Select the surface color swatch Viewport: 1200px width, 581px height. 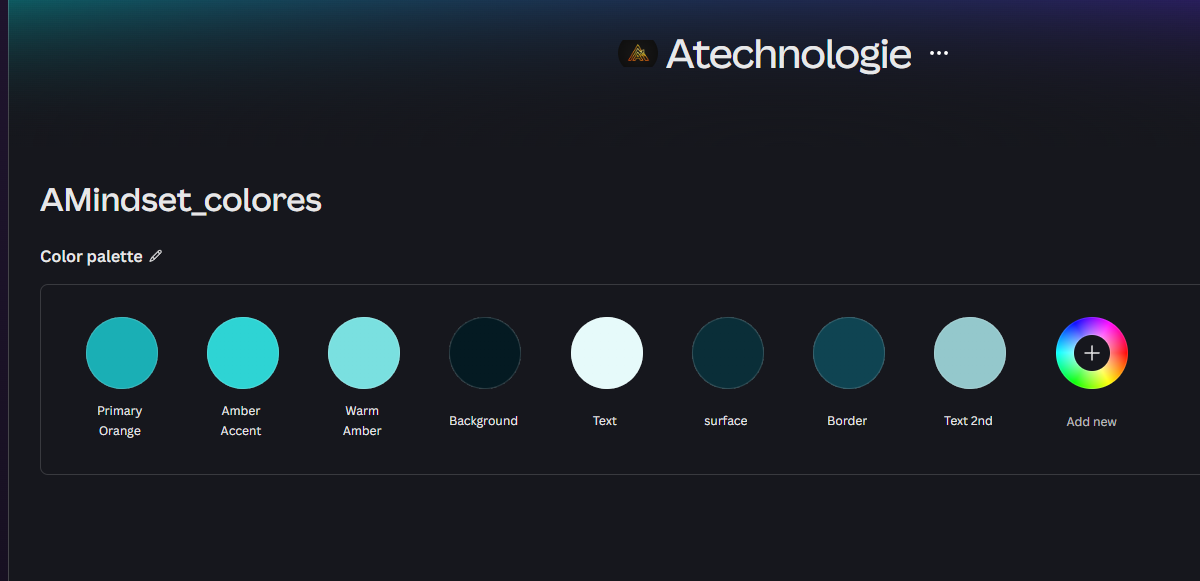point(727,353)
